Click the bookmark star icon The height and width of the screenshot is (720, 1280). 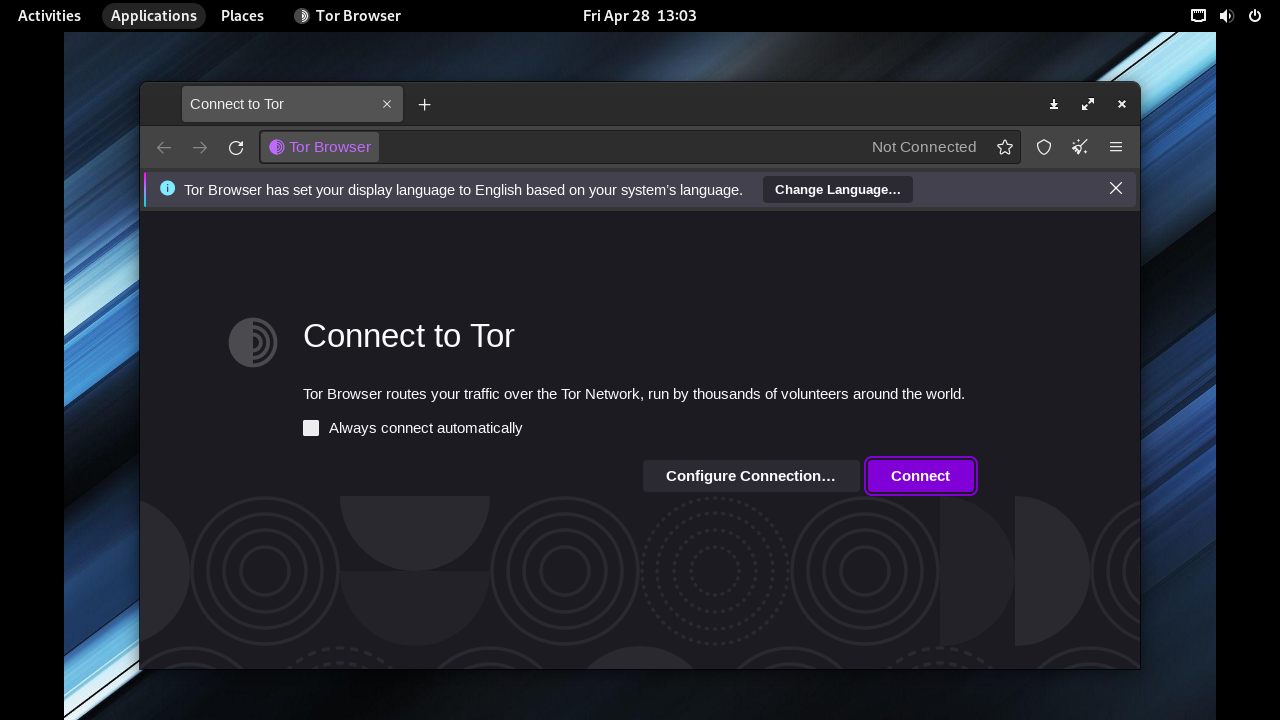[x=1005, y=148]
